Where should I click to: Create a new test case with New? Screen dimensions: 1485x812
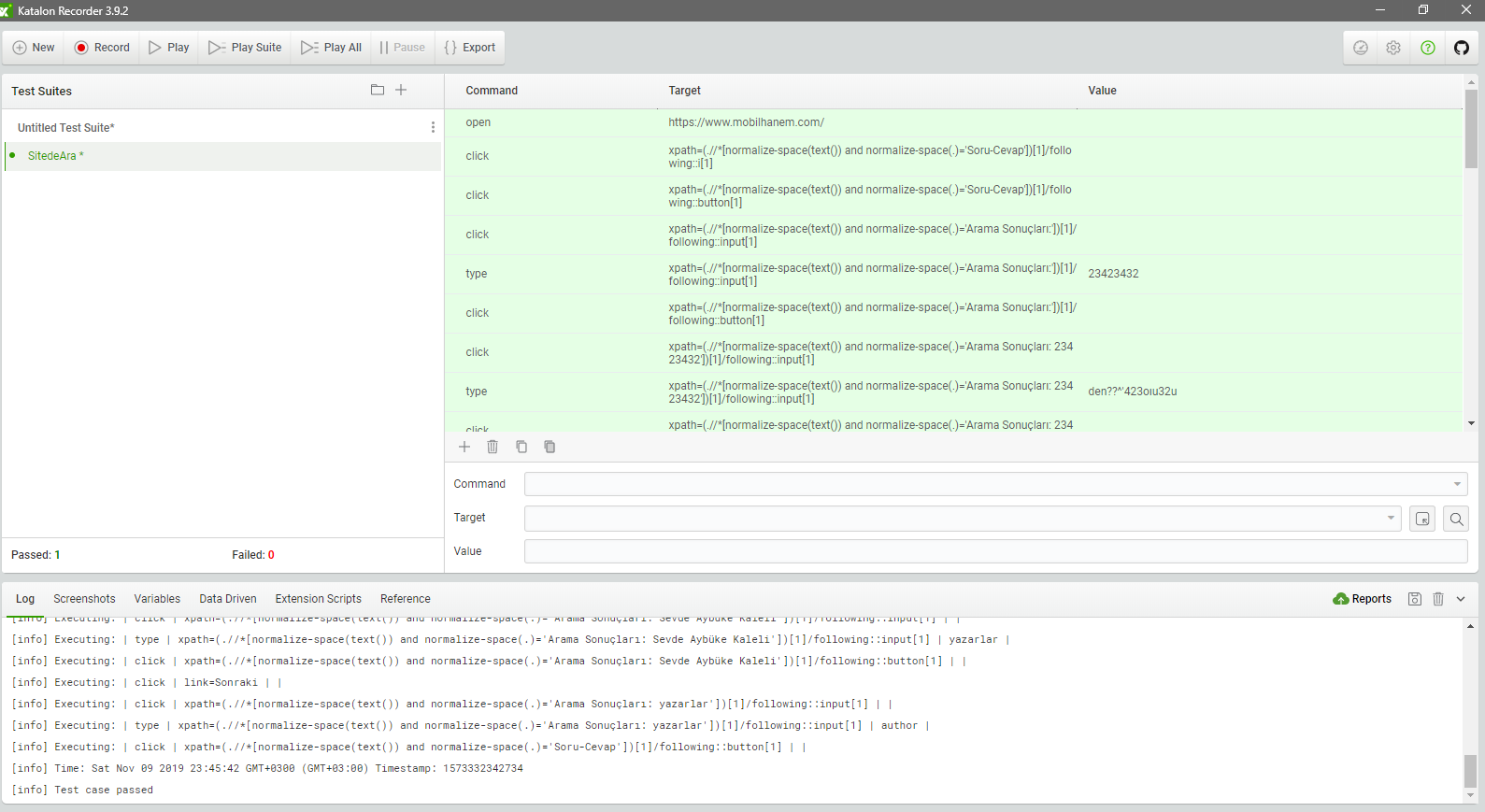[34, 48]
